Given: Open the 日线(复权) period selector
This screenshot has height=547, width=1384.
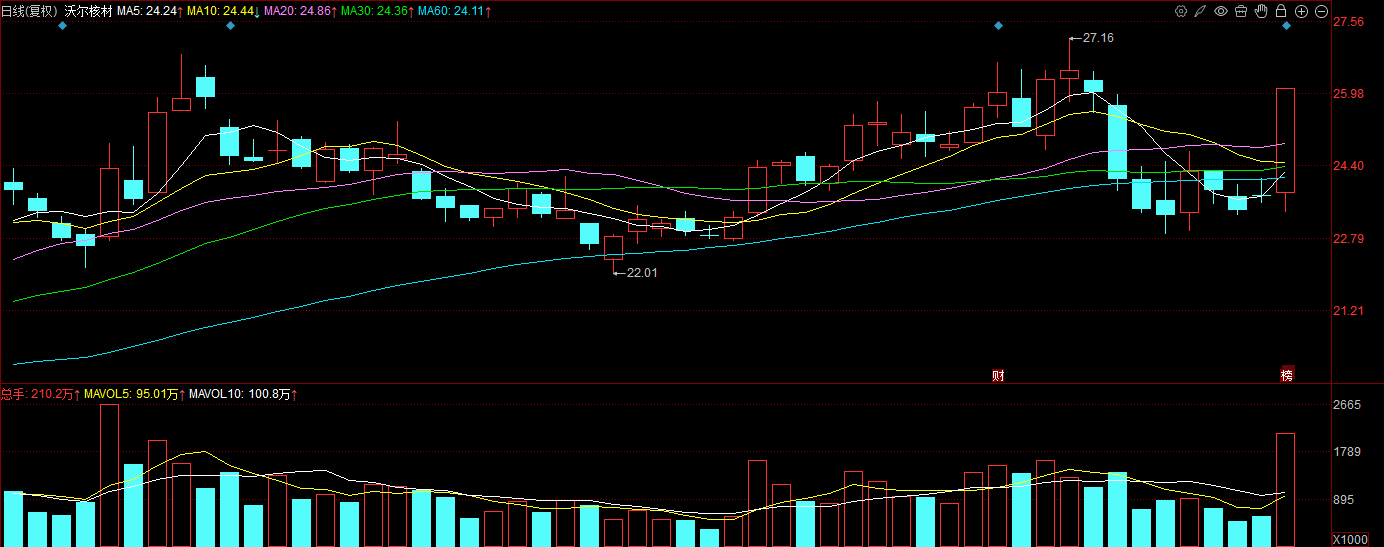Looking at the screenshot, I should pyautogui.click(x=30, y=11).
